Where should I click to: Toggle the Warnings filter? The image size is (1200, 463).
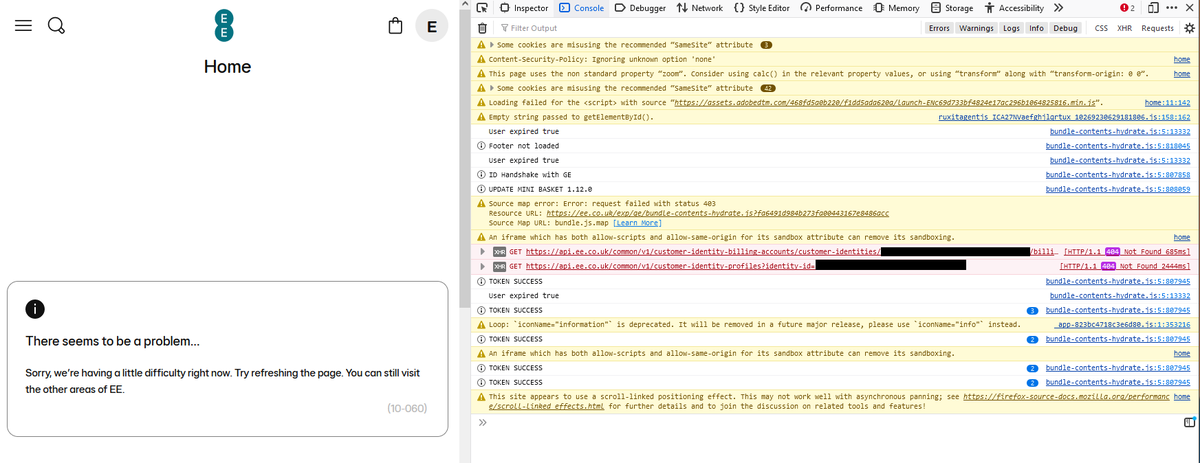(x=976, y=28)
